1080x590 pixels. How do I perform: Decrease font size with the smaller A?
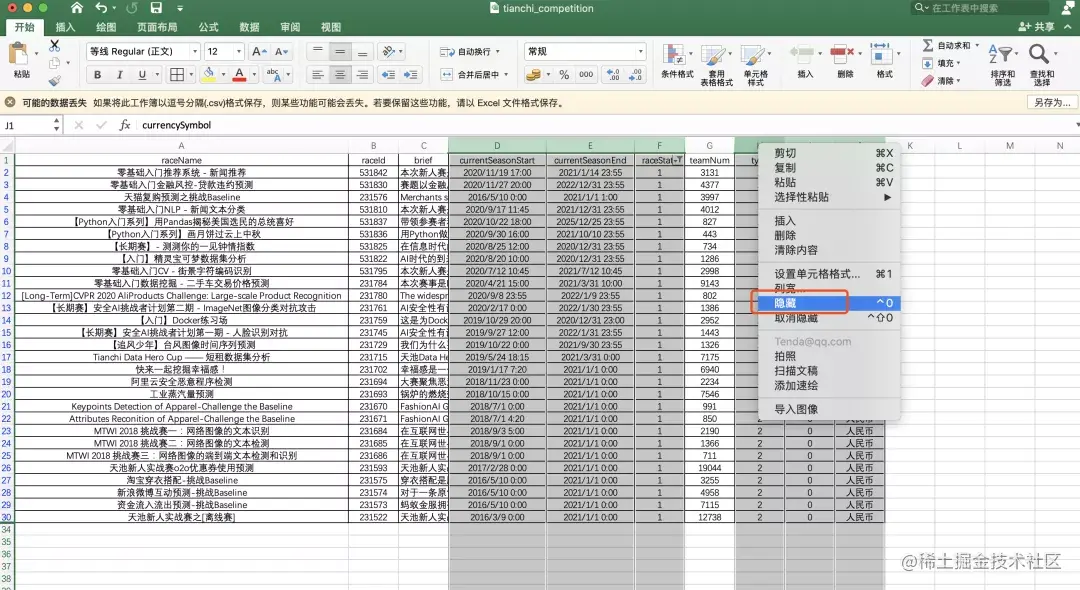(x=282, y=52)
